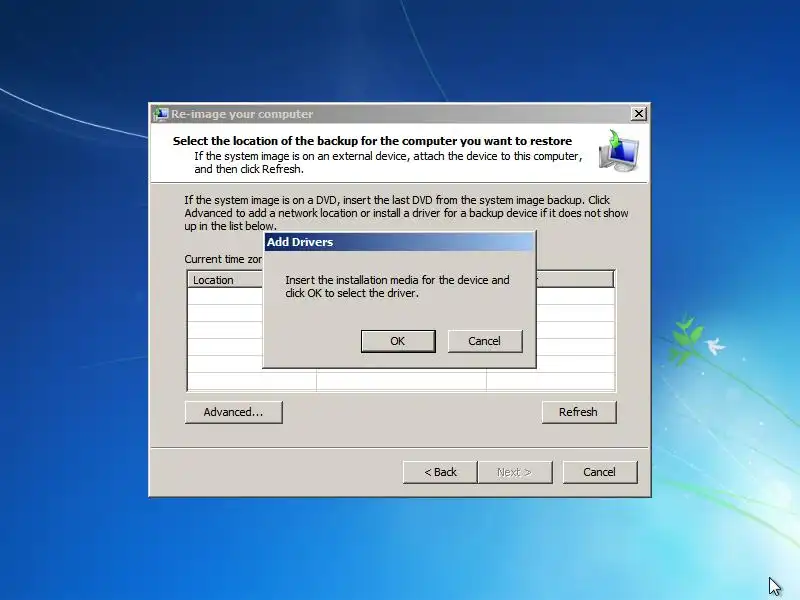
Task: Select the Location column header
Action: pos(225,280)
